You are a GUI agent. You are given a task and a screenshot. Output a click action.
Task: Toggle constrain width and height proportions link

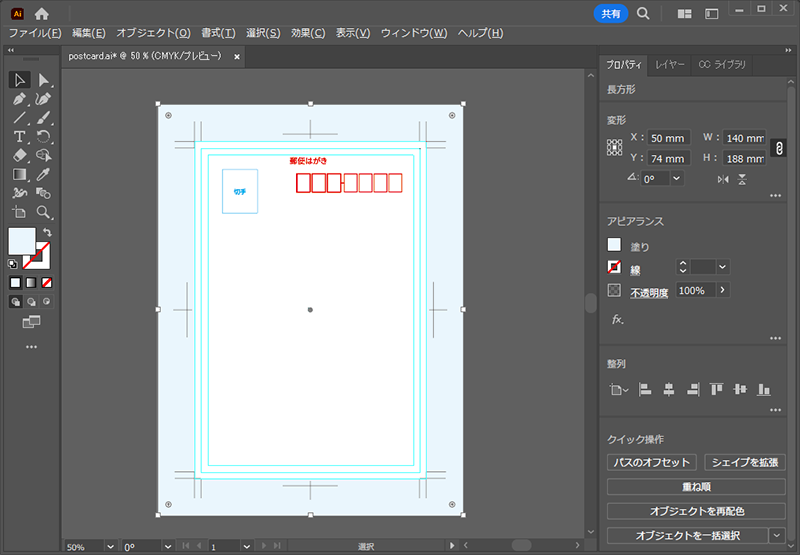click(x=779, y=148)
